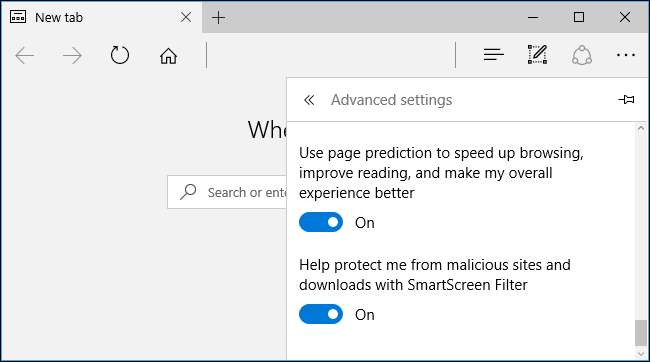Turn off the page prediction toggle
The width and height of the screenshot is (650, 362).
tap(321, 222)
